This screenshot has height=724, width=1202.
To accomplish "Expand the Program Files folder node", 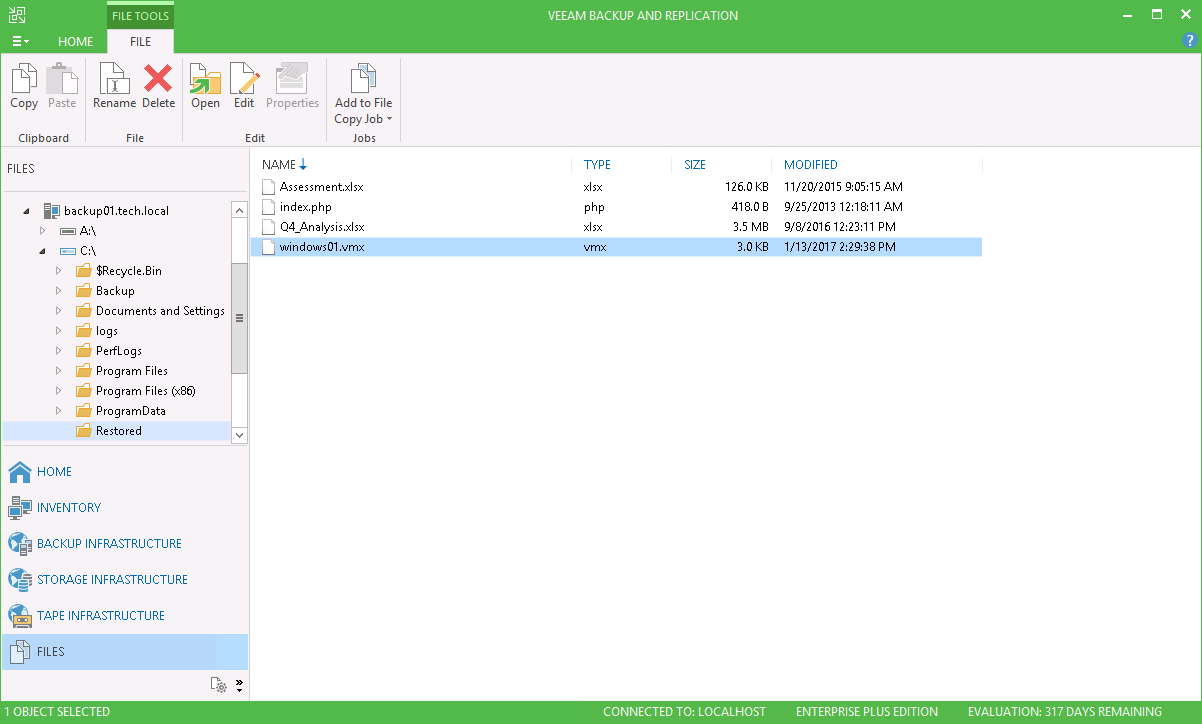I will coord(59,371).
